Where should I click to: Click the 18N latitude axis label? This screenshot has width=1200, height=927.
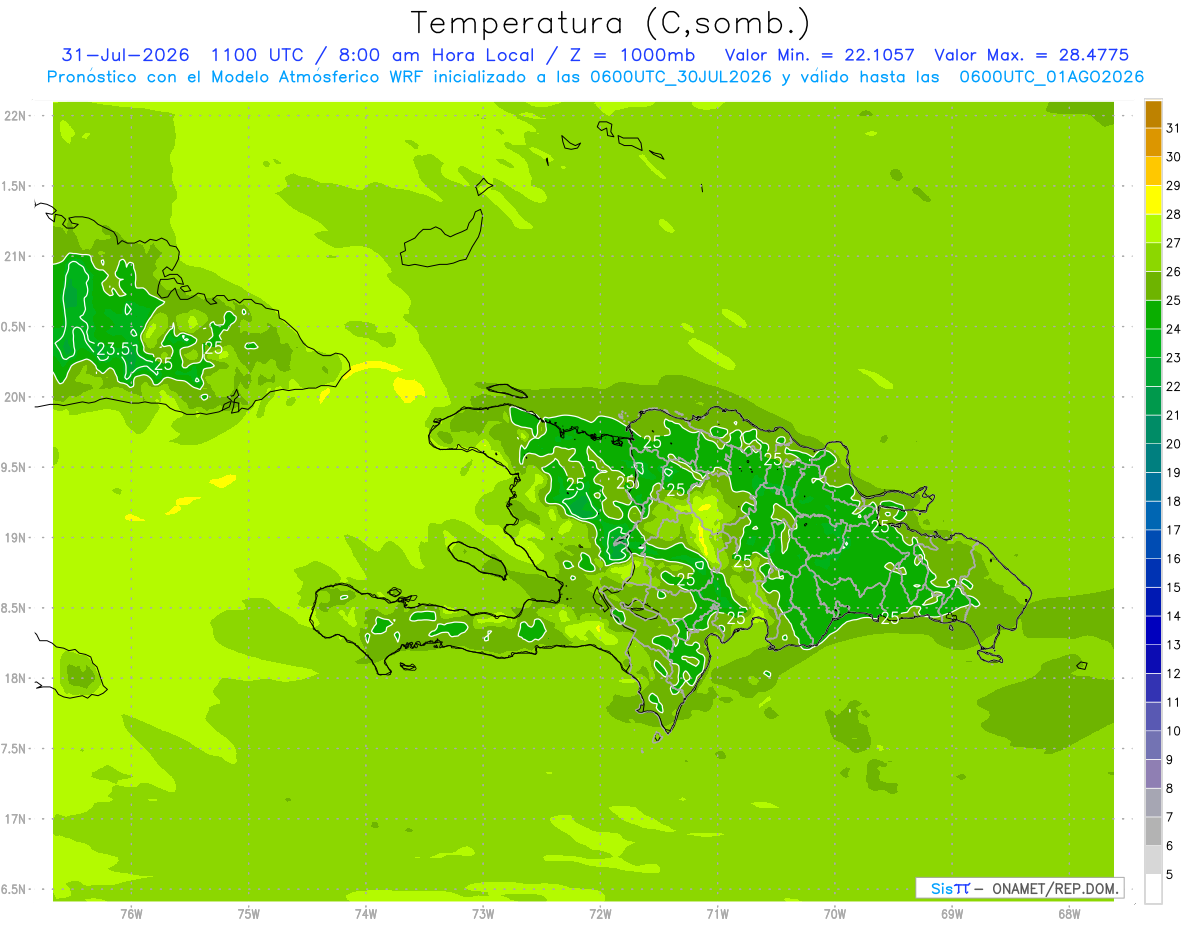pos(15,679)
